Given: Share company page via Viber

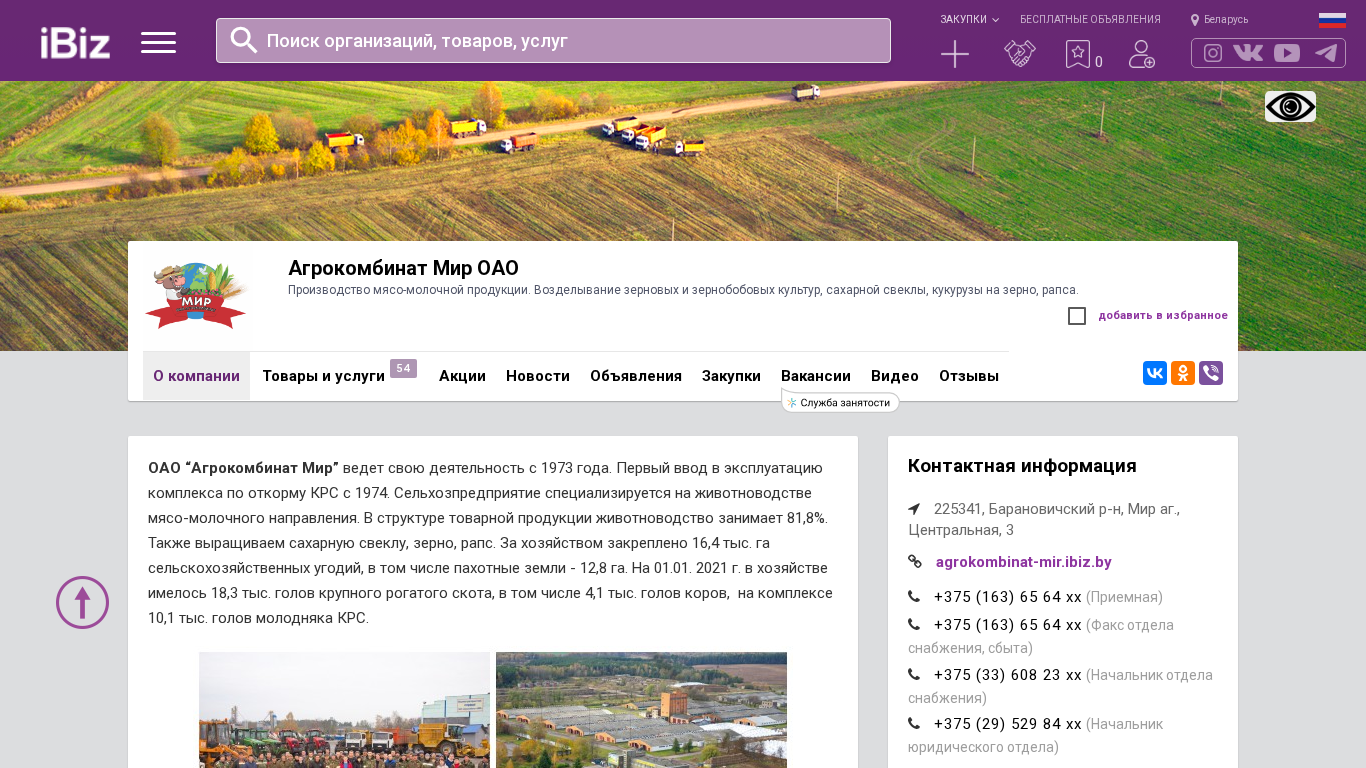Looking at the screenshot, I should tap(1211, 373).
